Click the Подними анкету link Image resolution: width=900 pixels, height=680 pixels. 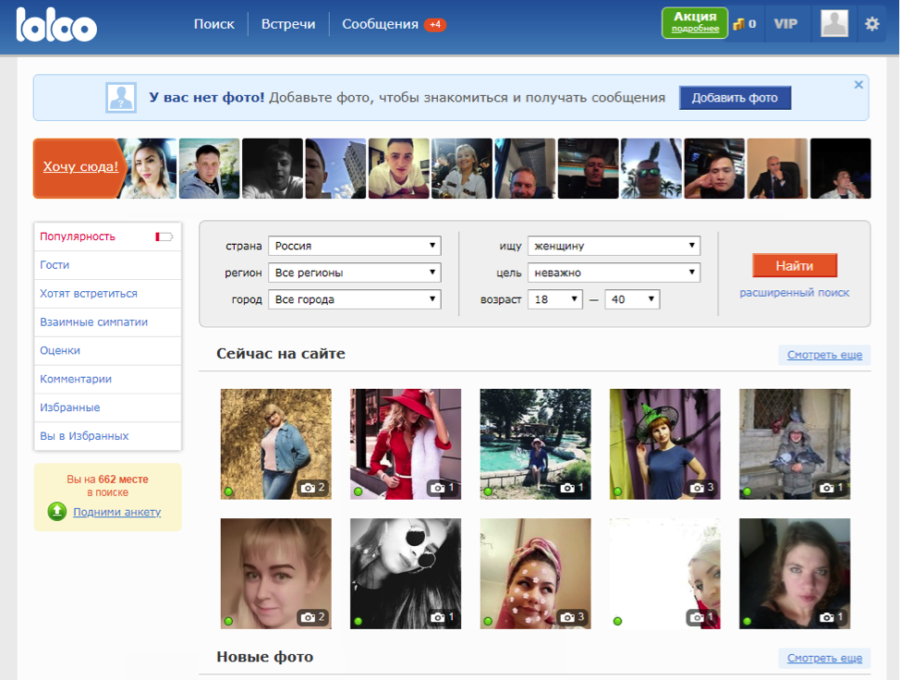[x=117, y=512]
